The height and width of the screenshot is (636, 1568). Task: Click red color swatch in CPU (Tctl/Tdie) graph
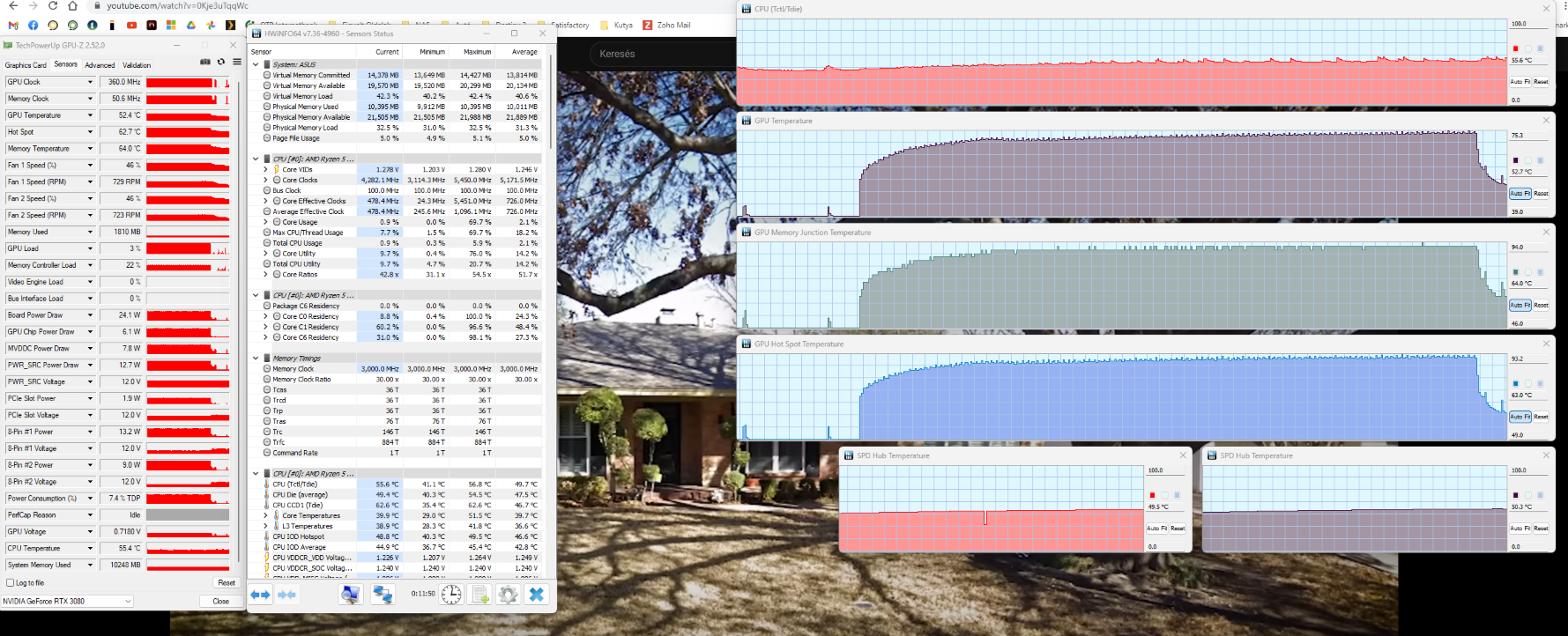[1516, 49]
